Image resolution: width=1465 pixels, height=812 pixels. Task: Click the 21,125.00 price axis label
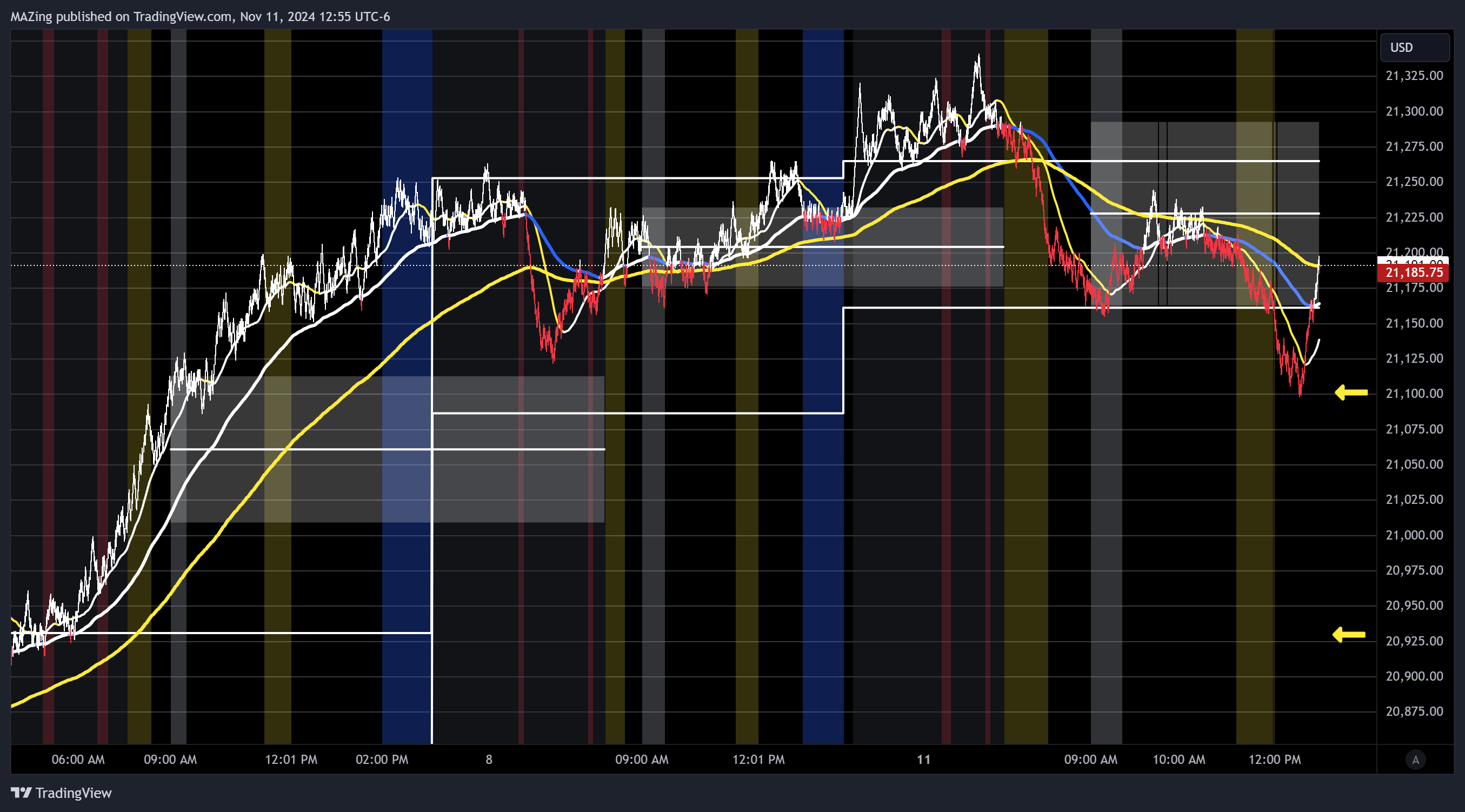click(1414, 358)
